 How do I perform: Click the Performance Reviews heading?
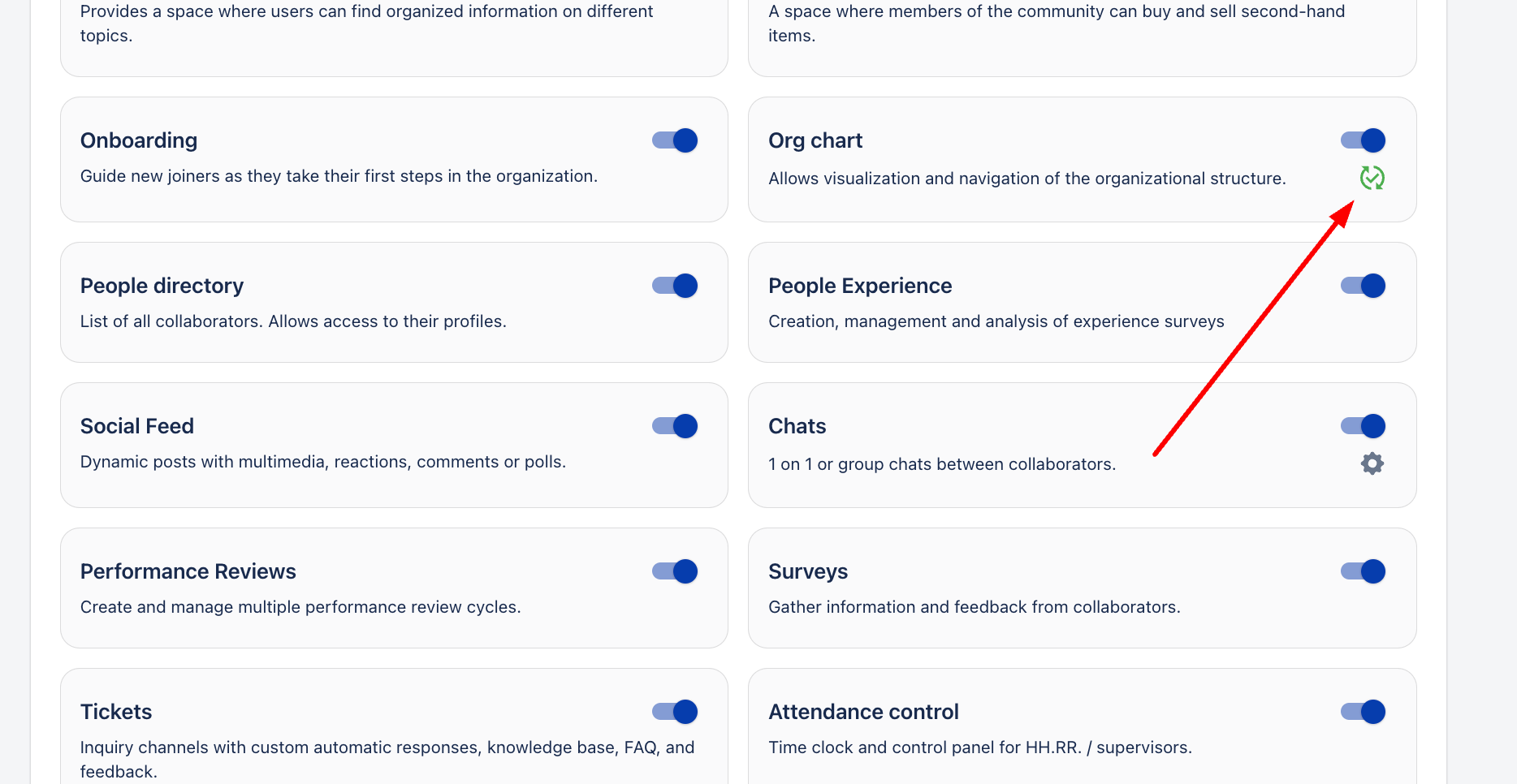188,571
